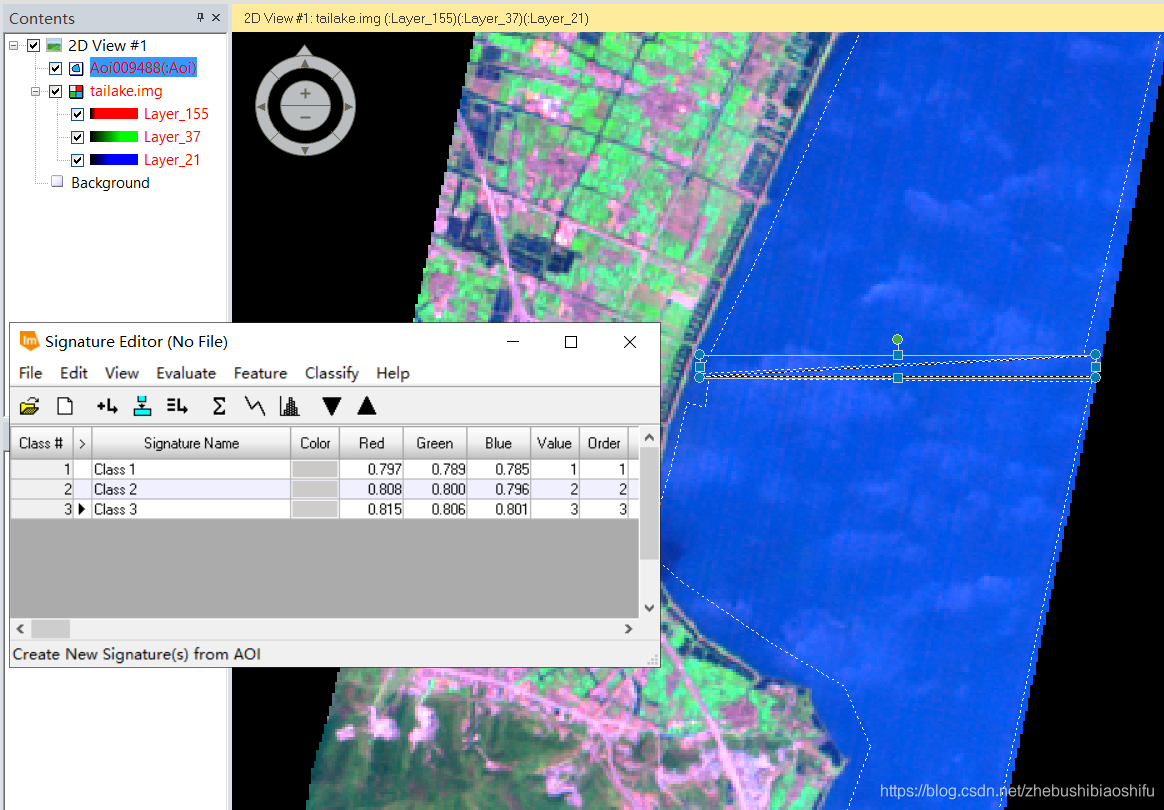Select the Class 1 signature name cell

pos(191,469)
